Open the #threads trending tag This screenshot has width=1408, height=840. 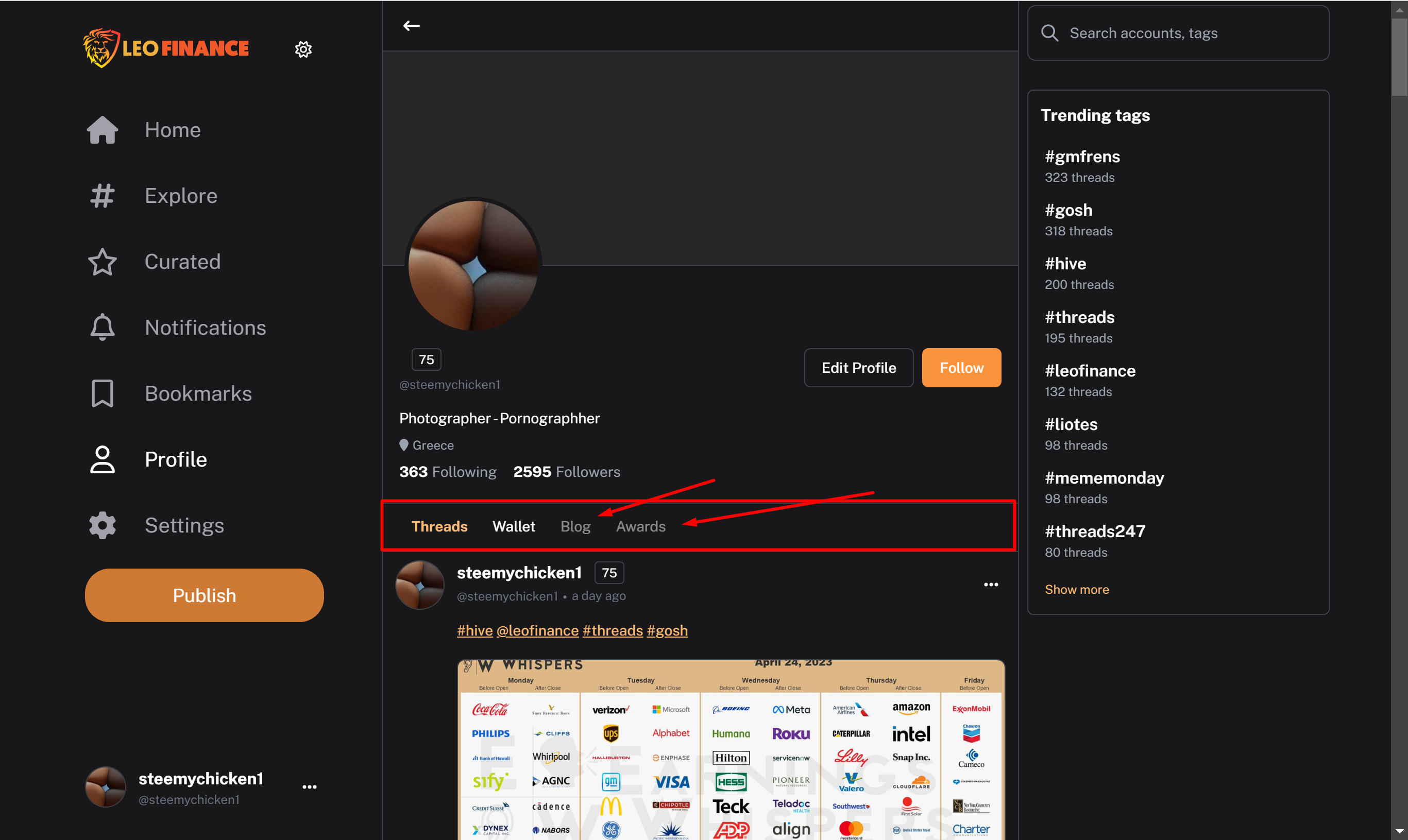click(1080, 317)
